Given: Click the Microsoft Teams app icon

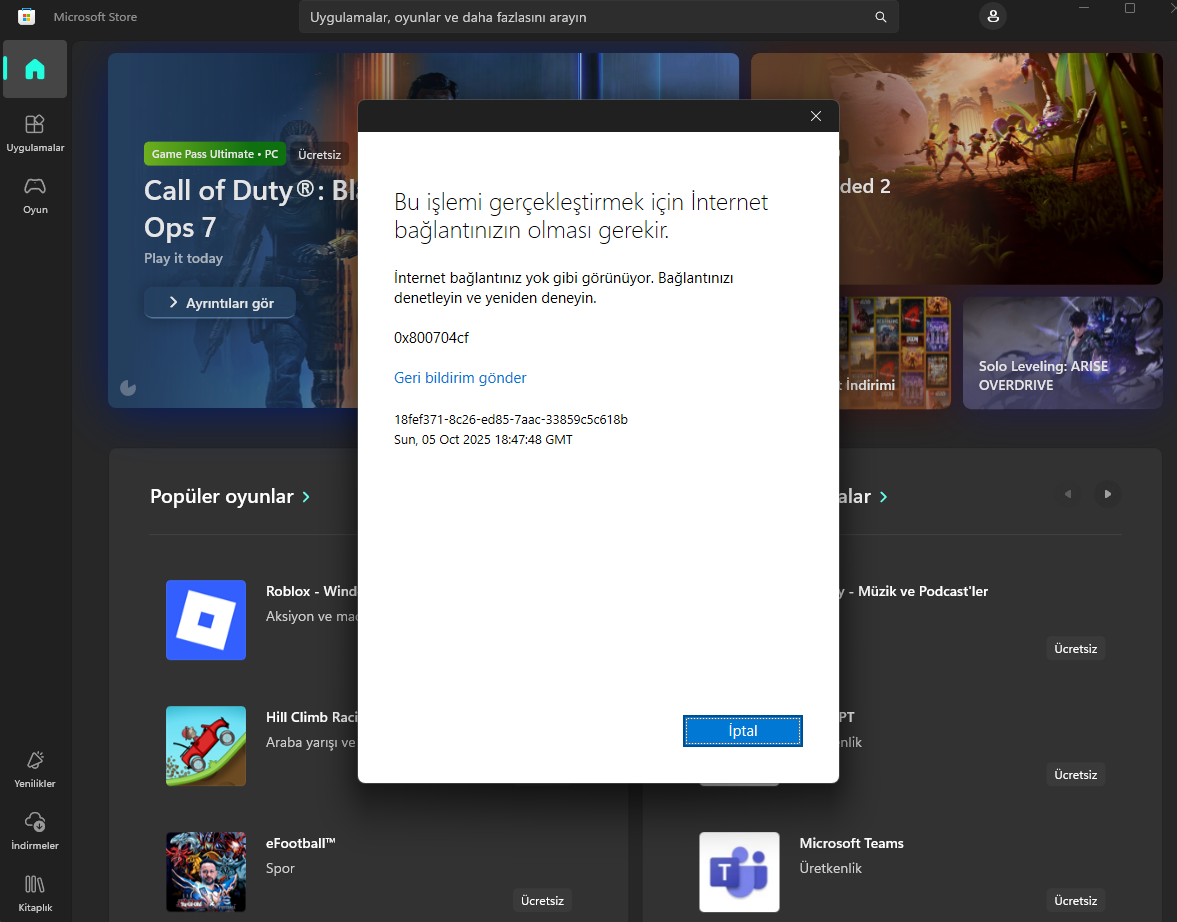Looking at the screenshot, I should point(739,872).
